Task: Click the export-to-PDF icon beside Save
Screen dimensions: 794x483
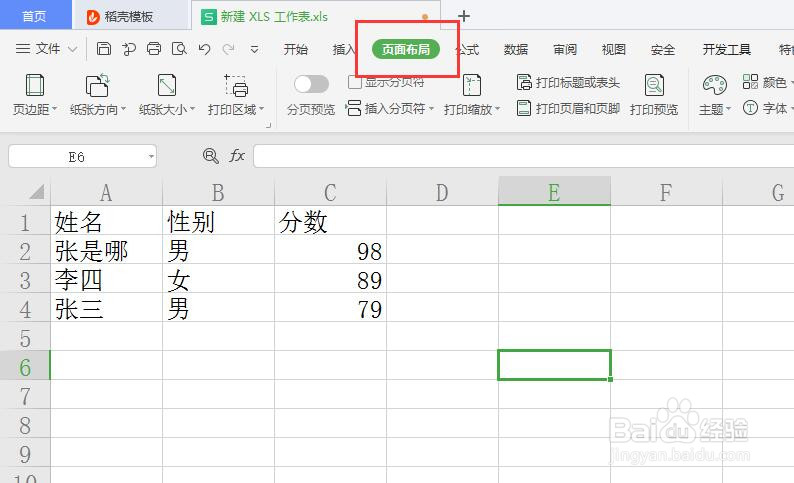Action: [x=129, y=49]
